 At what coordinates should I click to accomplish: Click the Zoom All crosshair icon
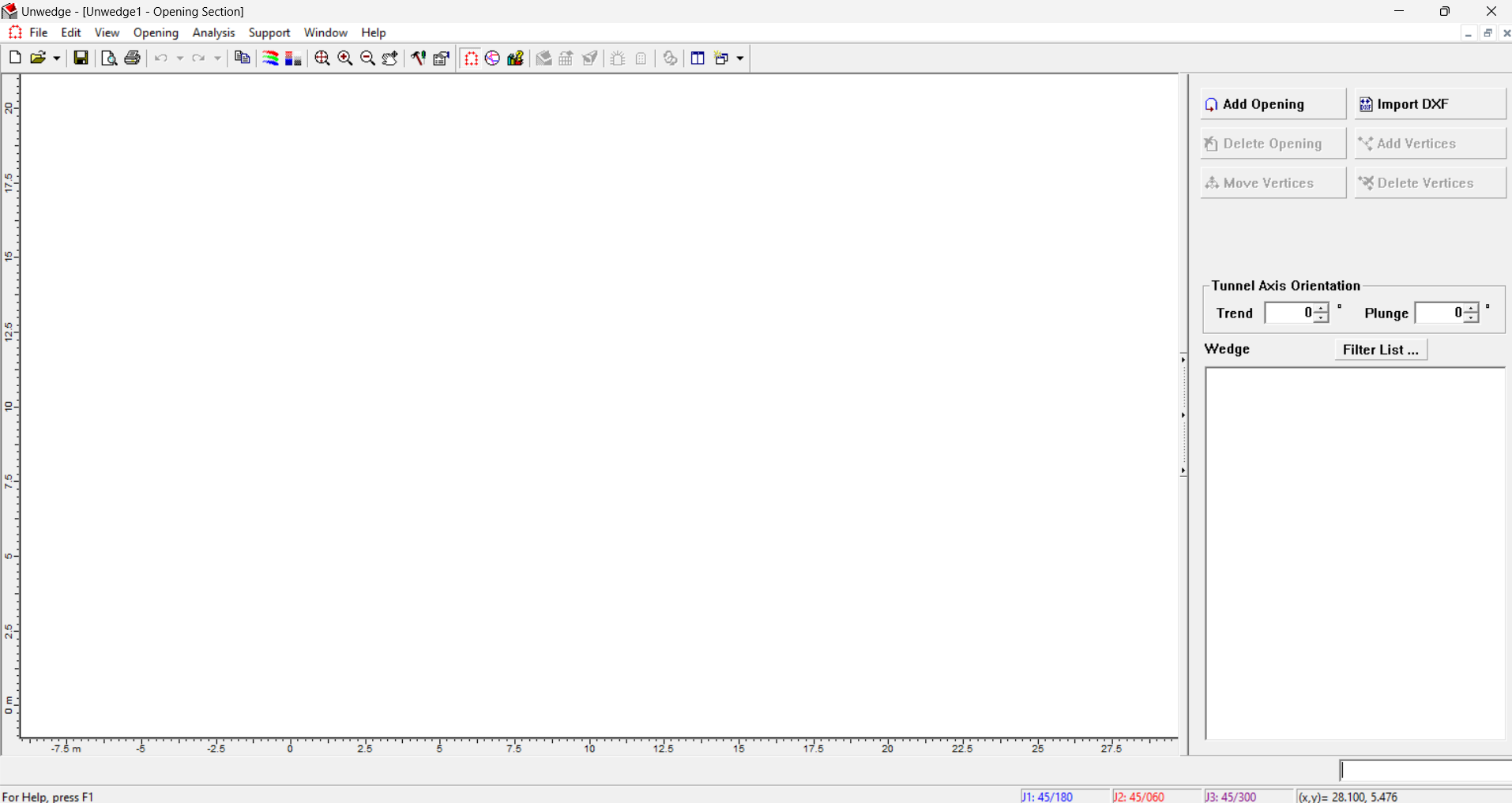[x=322, y=58]
